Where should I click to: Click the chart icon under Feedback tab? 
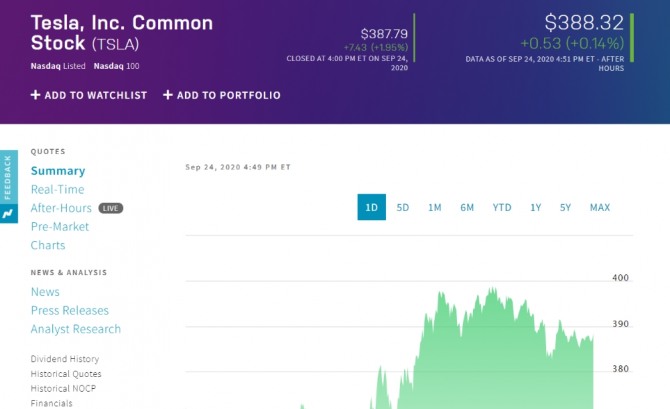point(9,214)
